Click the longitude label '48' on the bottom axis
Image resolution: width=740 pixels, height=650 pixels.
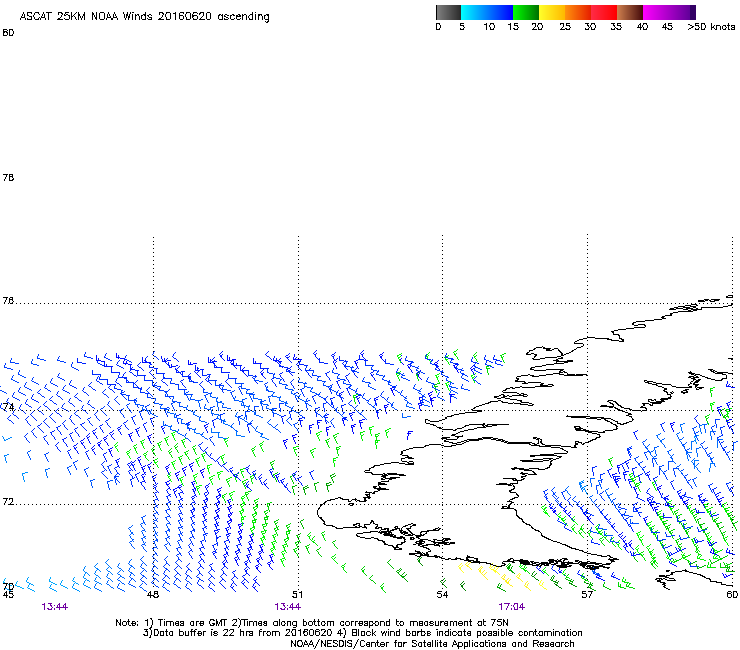(x=153, y=594)
